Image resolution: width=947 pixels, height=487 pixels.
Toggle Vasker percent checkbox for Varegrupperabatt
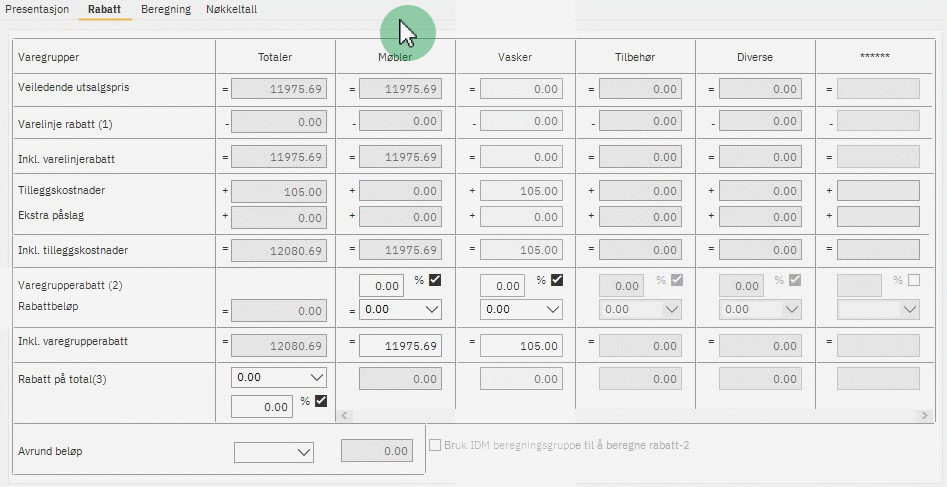(x=557, y=281)
